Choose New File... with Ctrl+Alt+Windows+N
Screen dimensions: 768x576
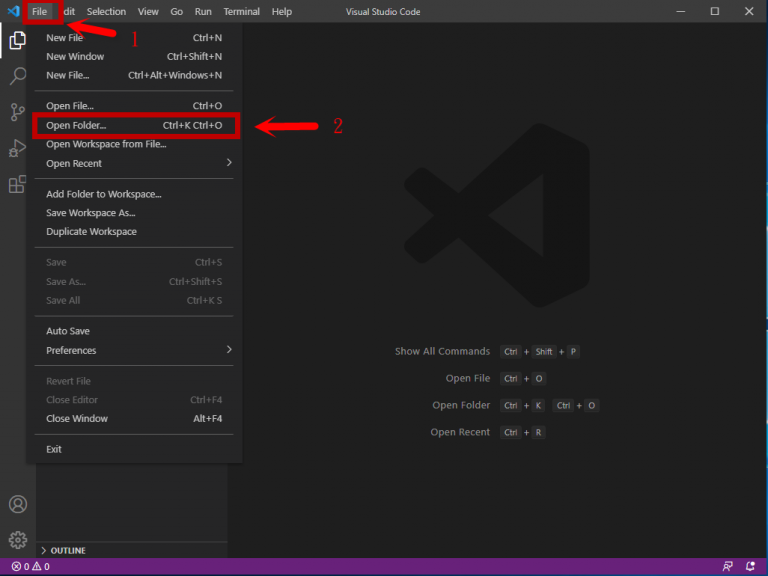point(134,75)
